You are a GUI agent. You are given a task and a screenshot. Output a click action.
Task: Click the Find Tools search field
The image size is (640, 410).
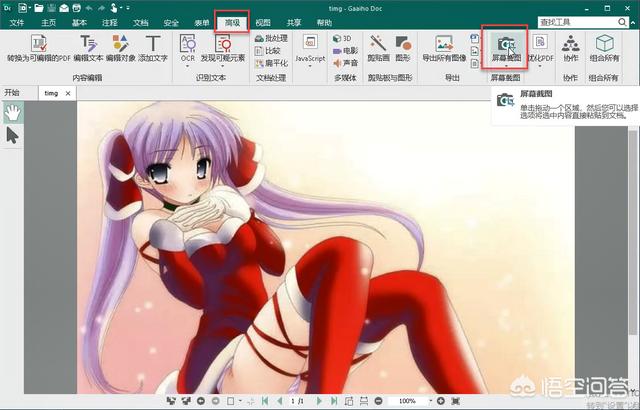click(x=576, y=22)
